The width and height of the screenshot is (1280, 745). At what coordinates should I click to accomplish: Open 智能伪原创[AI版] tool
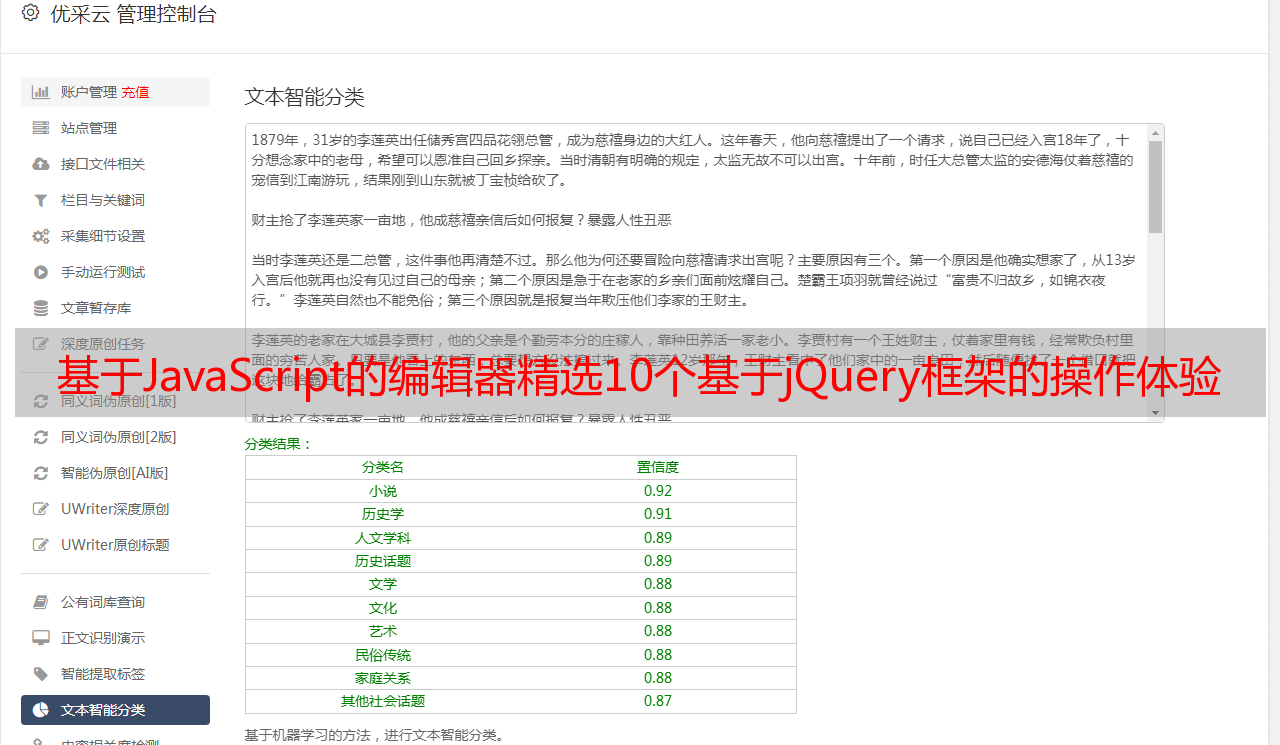click(115, 473)
